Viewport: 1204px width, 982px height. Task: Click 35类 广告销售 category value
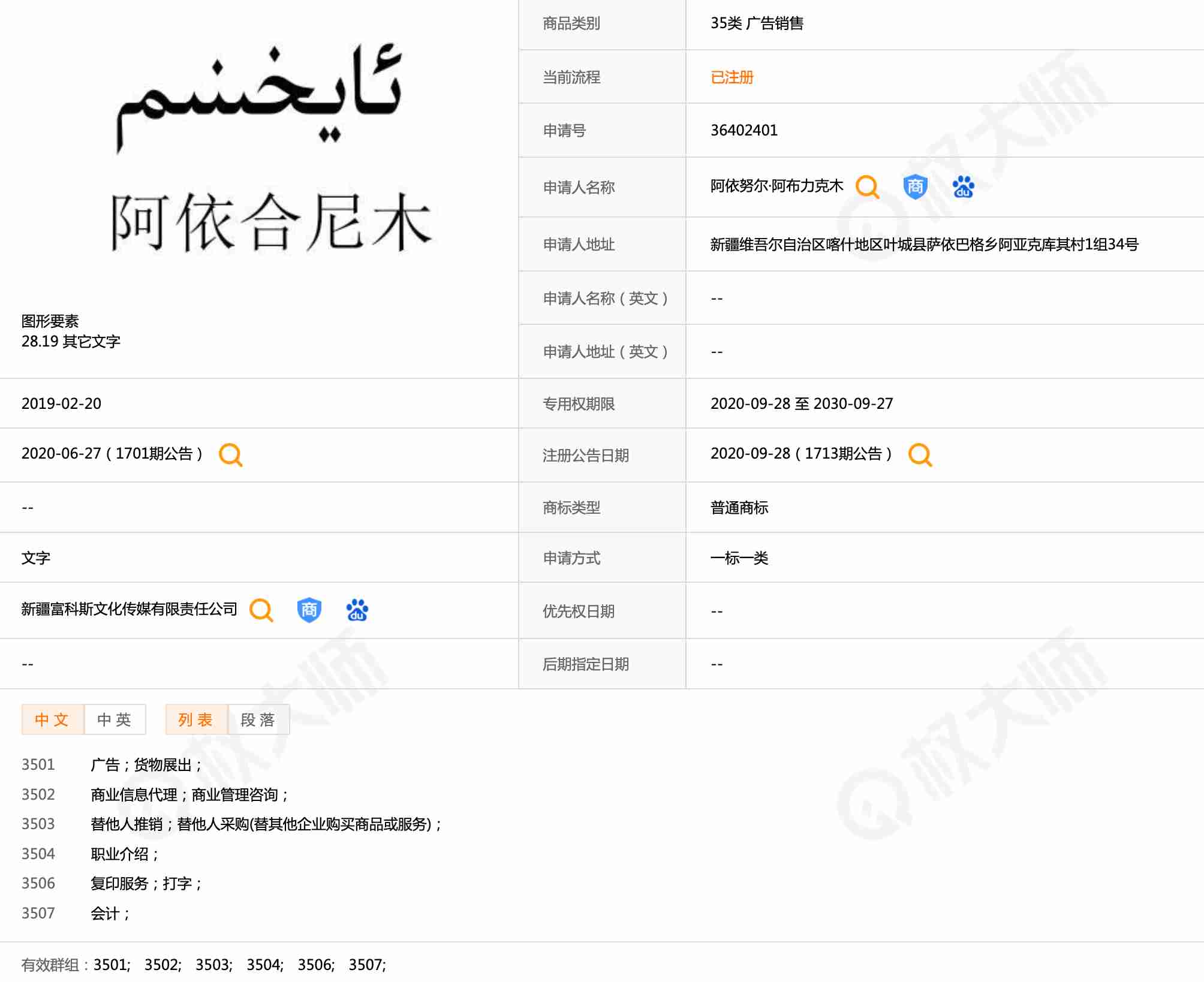click(757, 23)
